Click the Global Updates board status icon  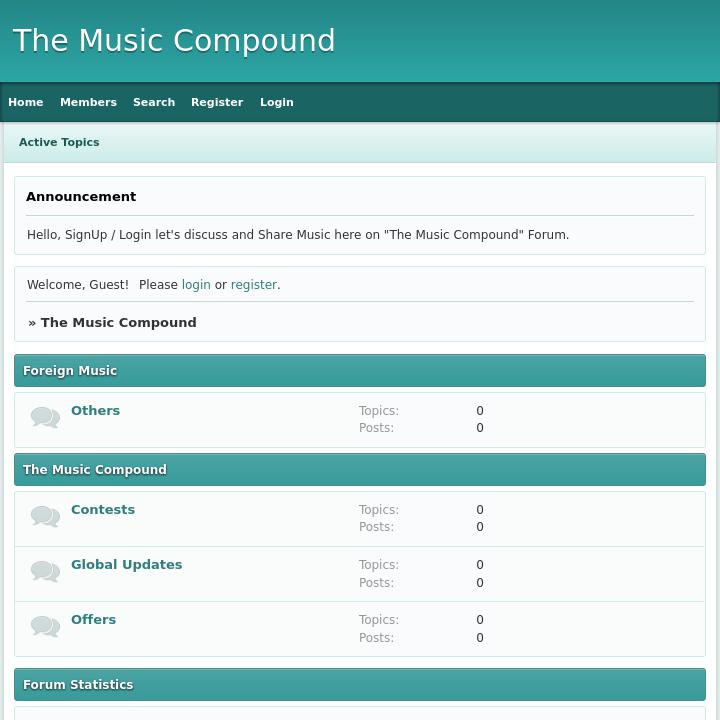click(45, 571)
